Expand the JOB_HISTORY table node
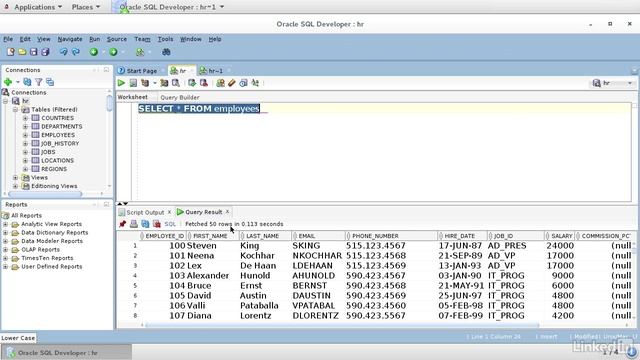The width and height of the screenshot is (640, 360). pyautogui.click(x=25, y=144)
